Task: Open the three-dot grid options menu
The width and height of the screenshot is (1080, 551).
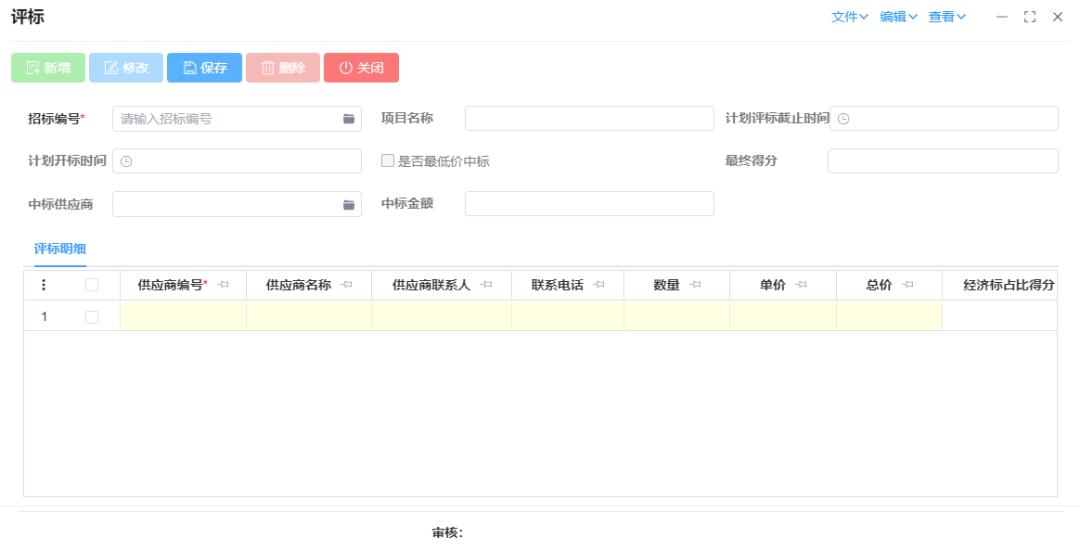Action: 43,285
